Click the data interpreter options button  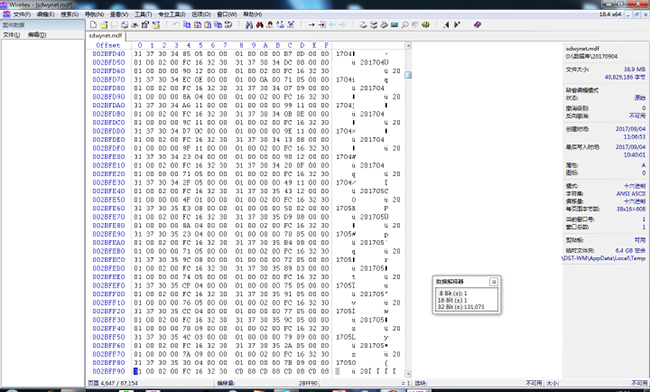coord(493,282)
